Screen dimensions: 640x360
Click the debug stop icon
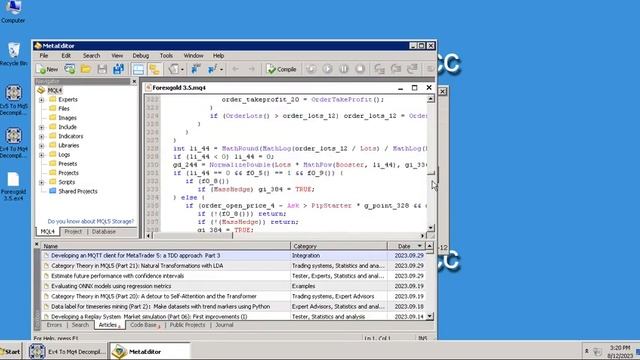[x=360, y=69]
